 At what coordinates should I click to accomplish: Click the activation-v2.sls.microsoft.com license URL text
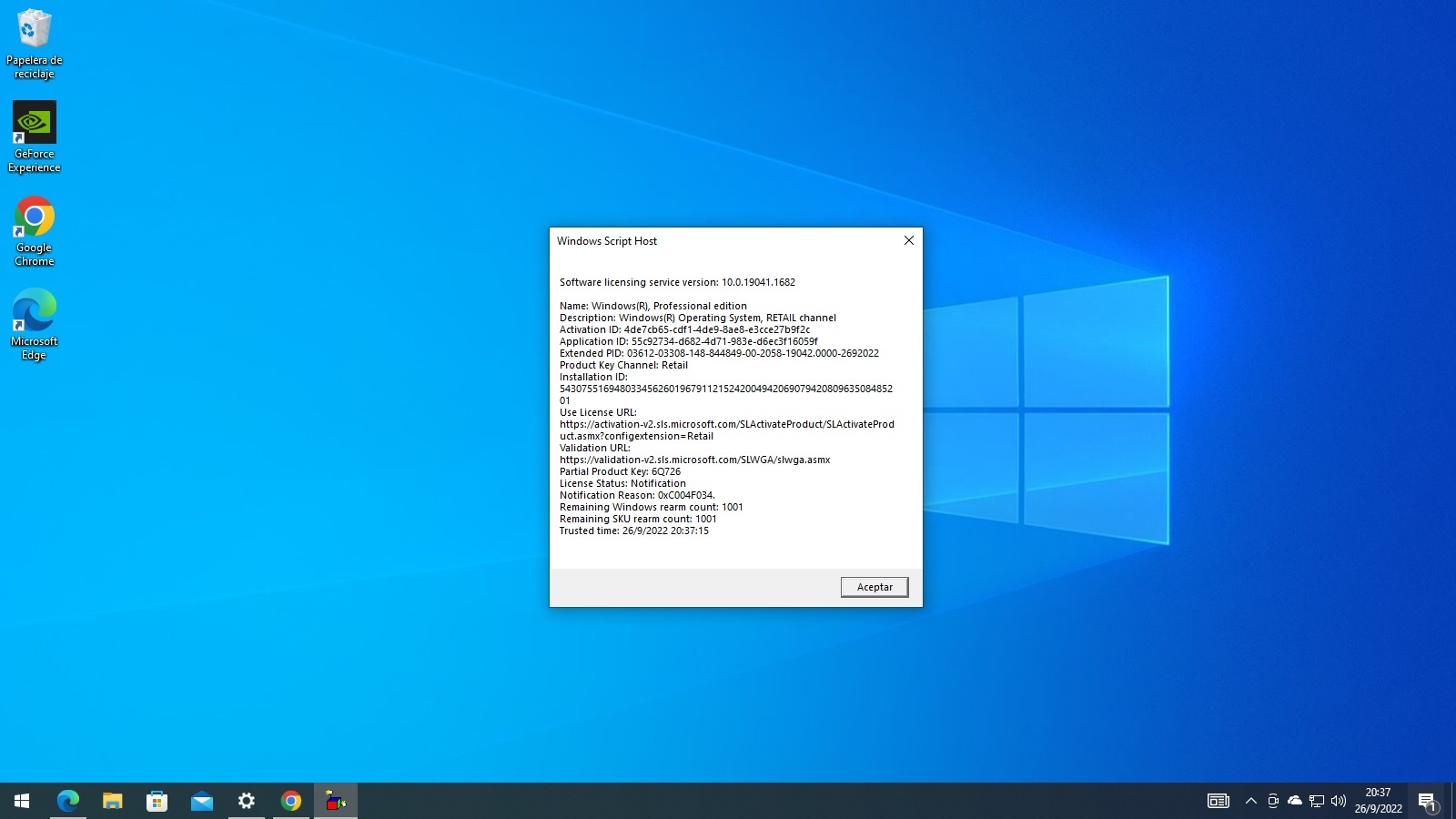click(x=726, y=430)
